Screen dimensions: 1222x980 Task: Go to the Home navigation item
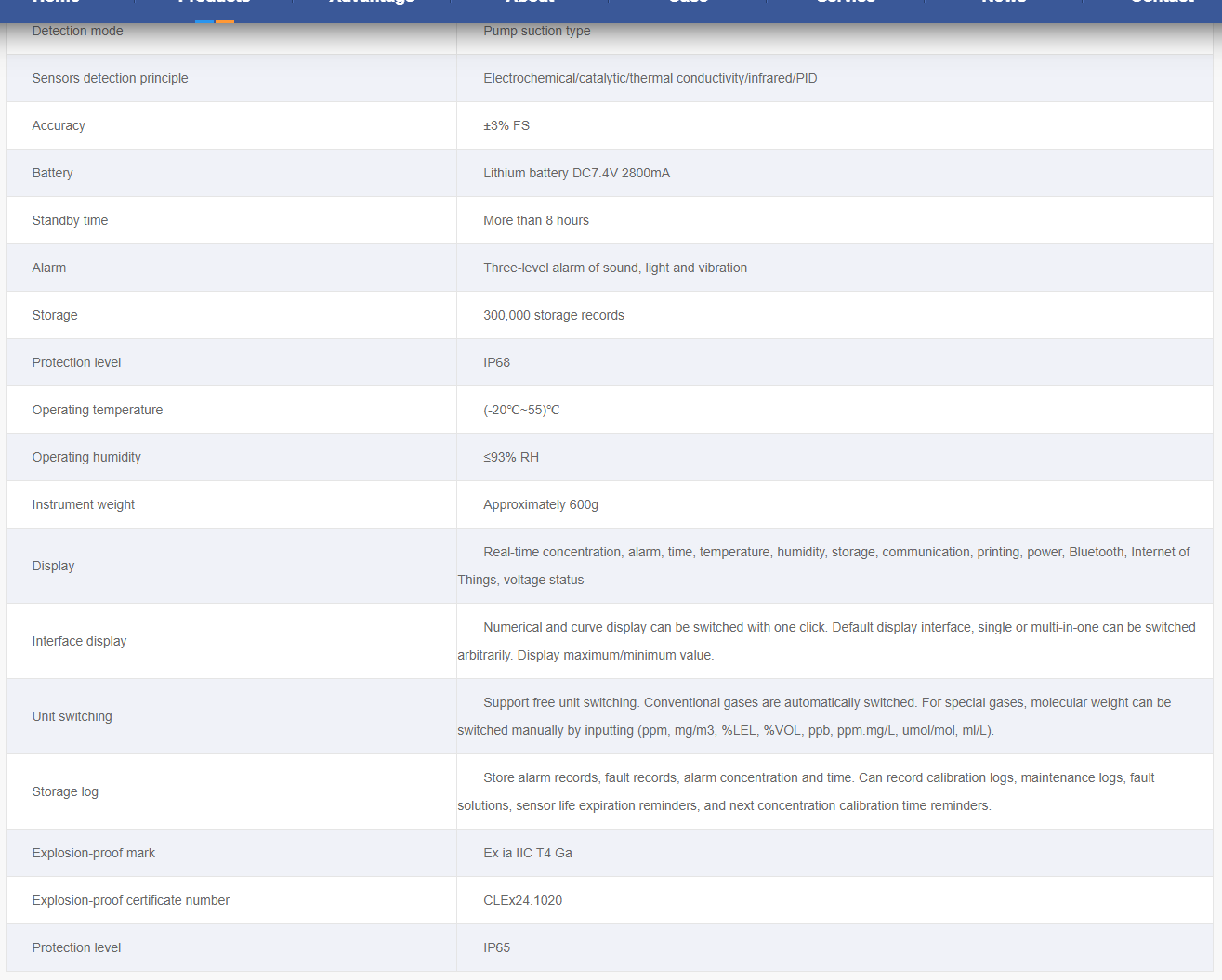click(x=56, y=3)
